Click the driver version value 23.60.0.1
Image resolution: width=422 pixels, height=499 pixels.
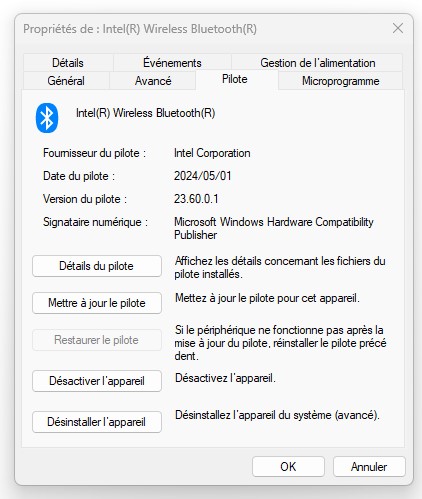[x=196, y=199]
